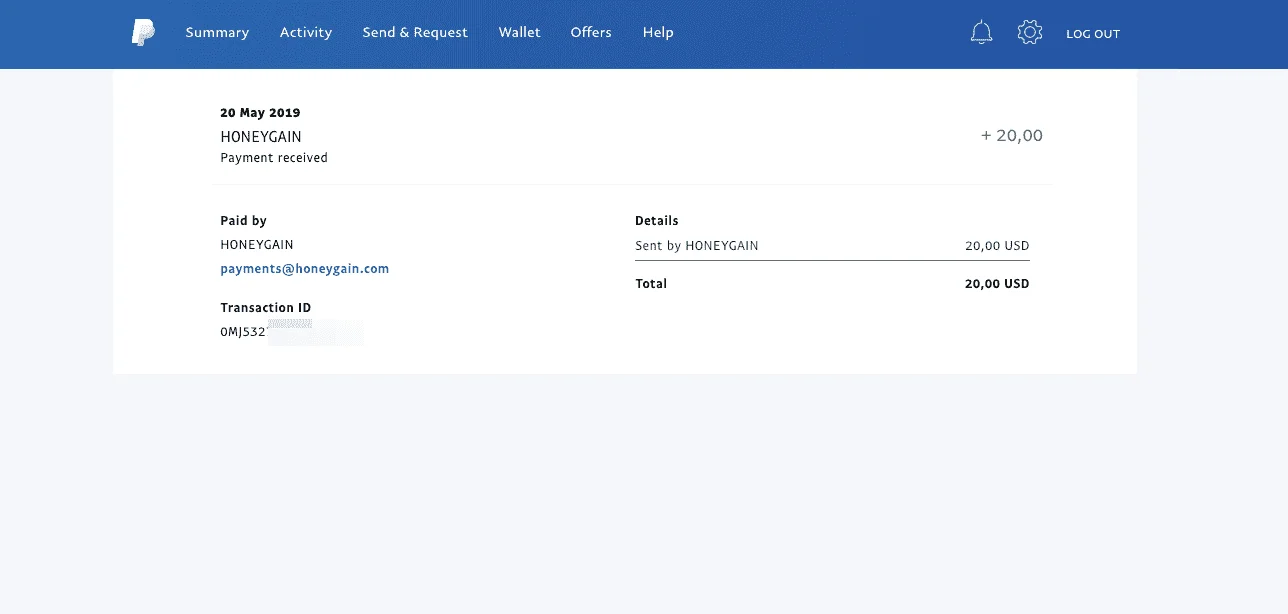Image resolution: width=1288 pixels, height=614 pixels.
Task: Go to the Summary menu item
Action: pyautogui.click(x=217, y=32)
